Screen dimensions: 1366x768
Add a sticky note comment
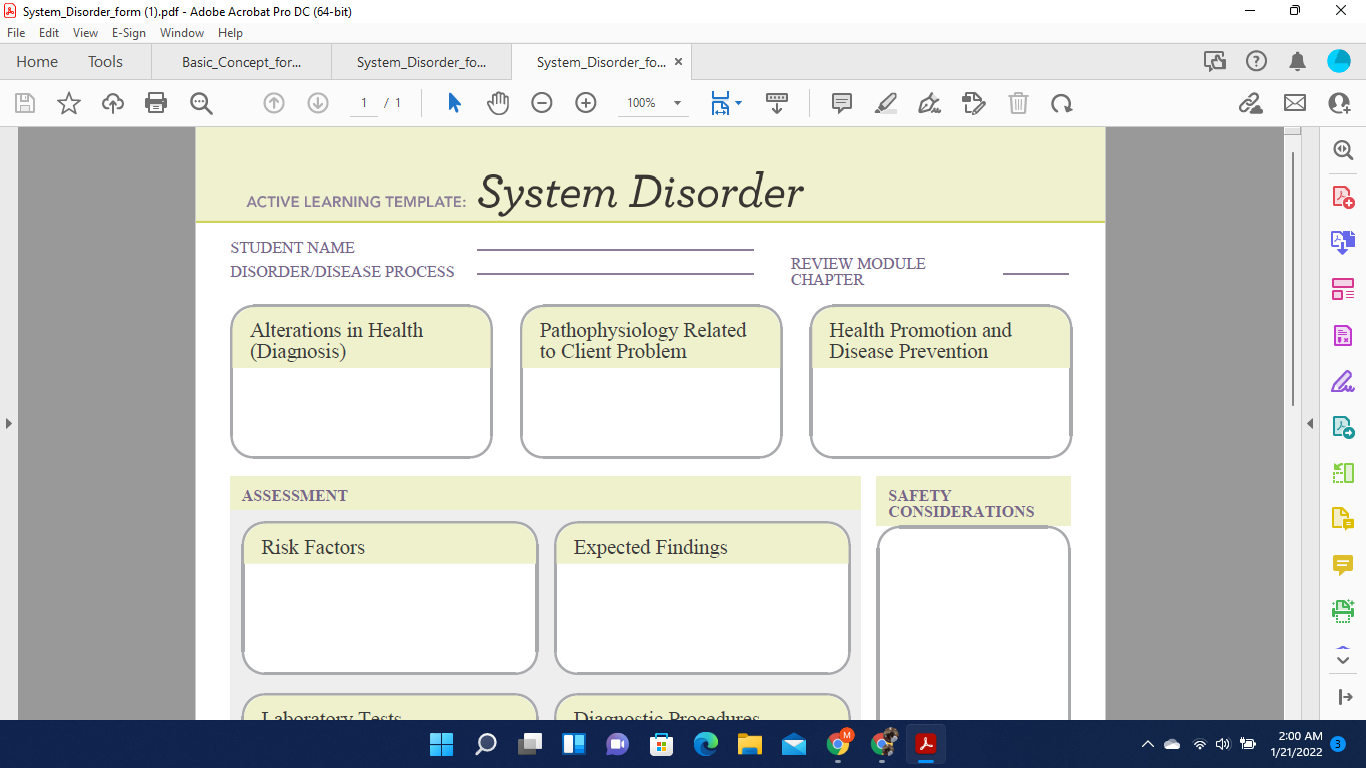841,102
